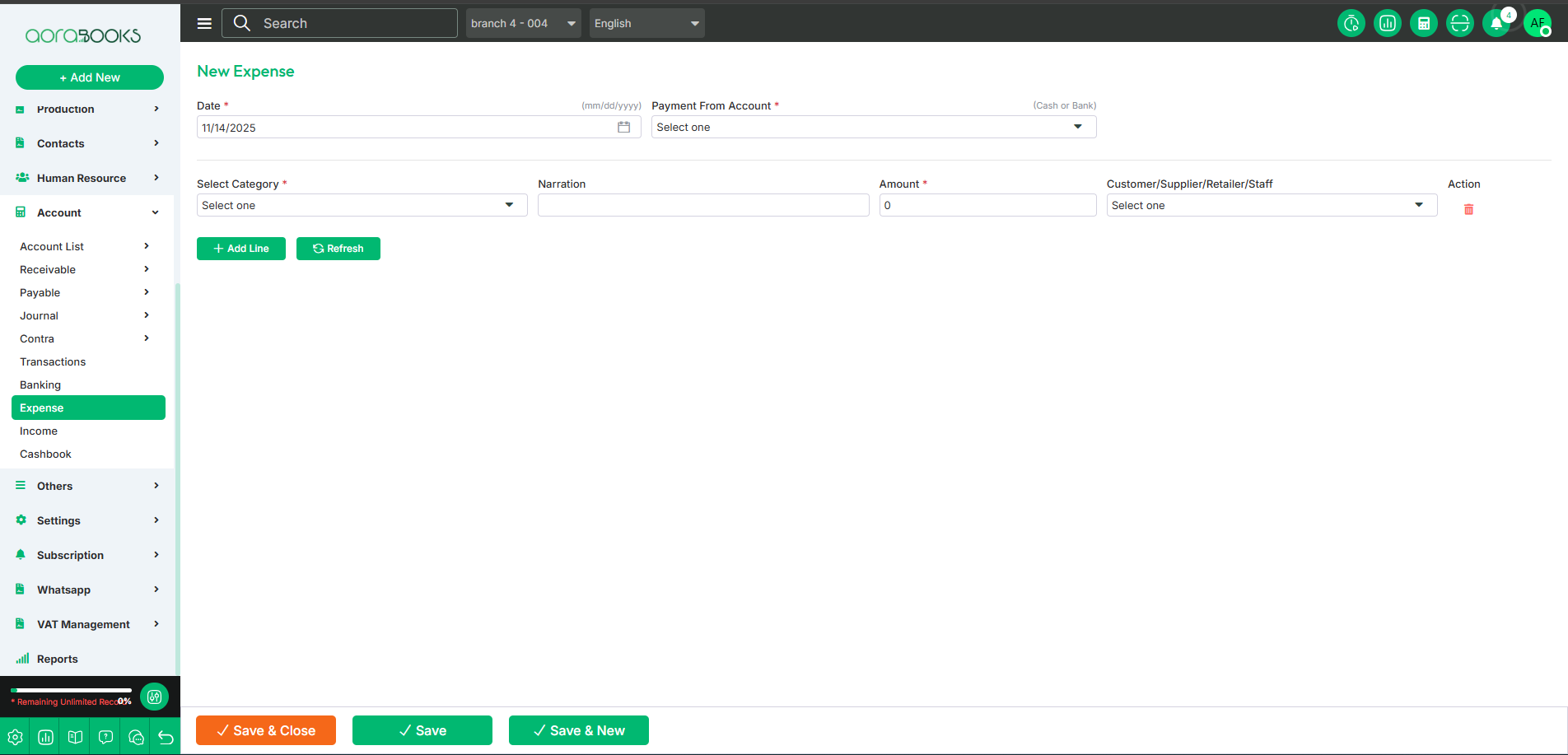Click the Add Line button
The width and height of the screenshot is (1568, 755).
click(x=241, y=249)
